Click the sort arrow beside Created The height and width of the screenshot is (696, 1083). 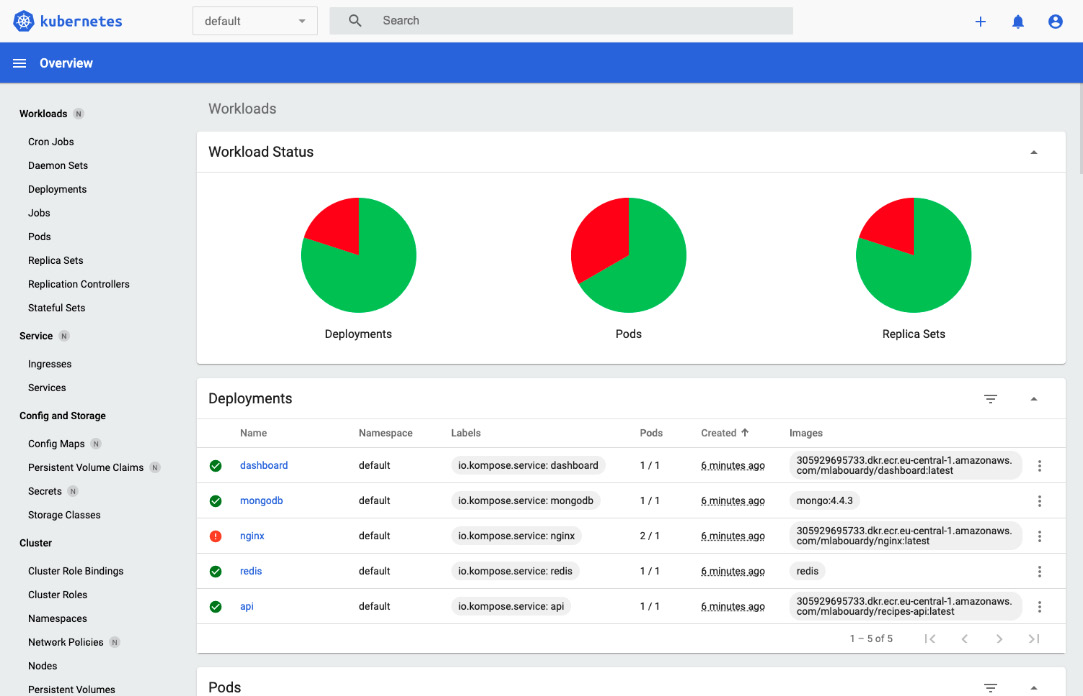[745, 433]
